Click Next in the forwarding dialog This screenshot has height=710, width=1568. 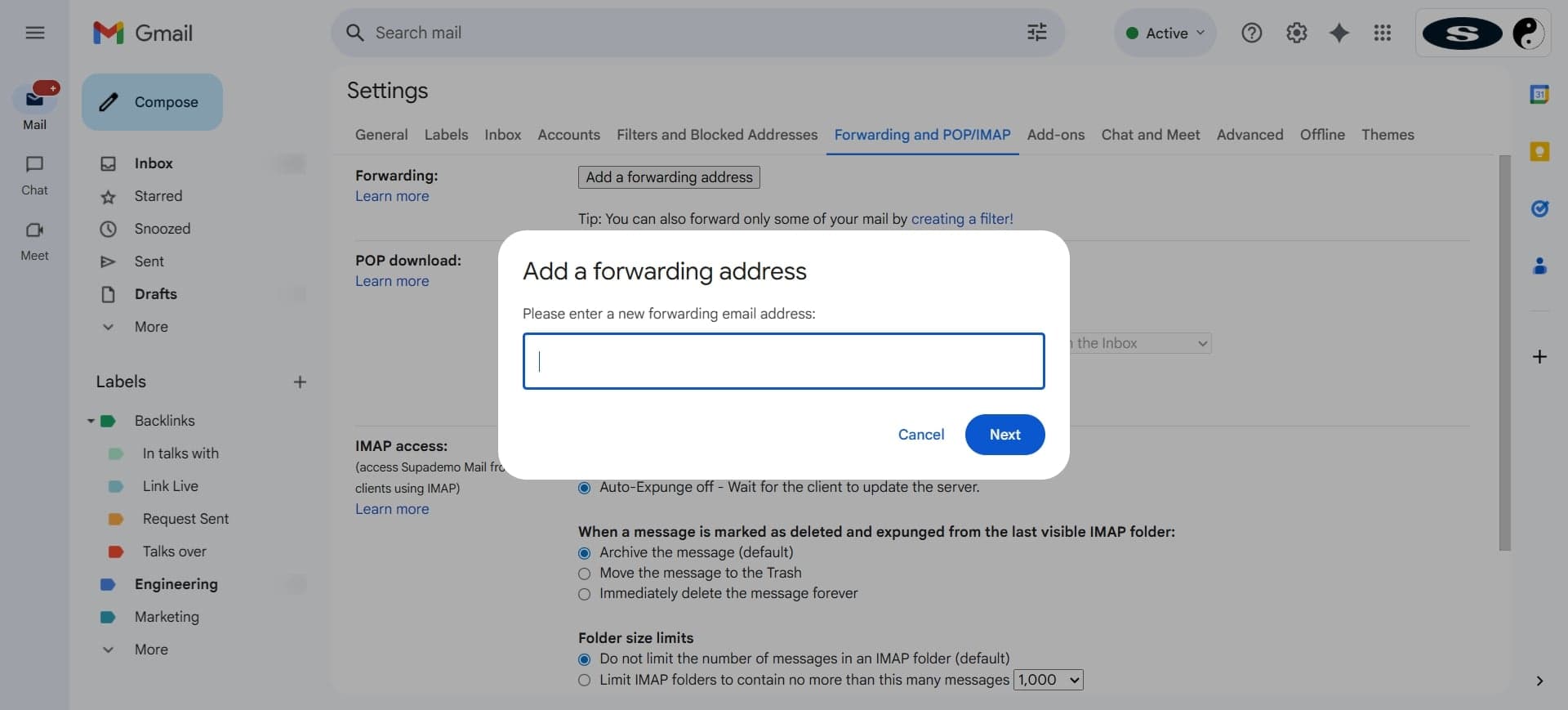point(1004,435)
